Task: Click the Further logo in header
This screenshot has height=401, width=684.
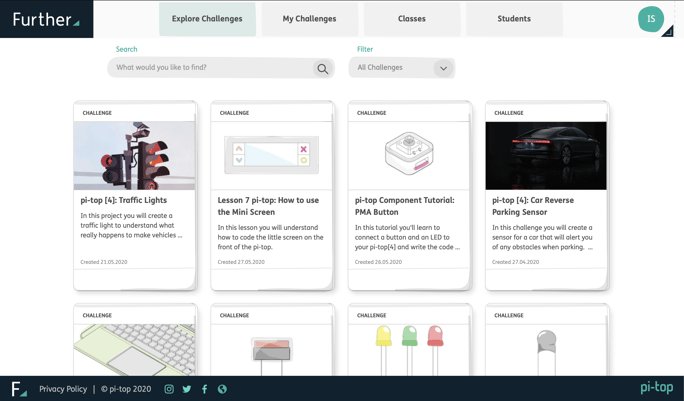Action: [x=46, y=19]
